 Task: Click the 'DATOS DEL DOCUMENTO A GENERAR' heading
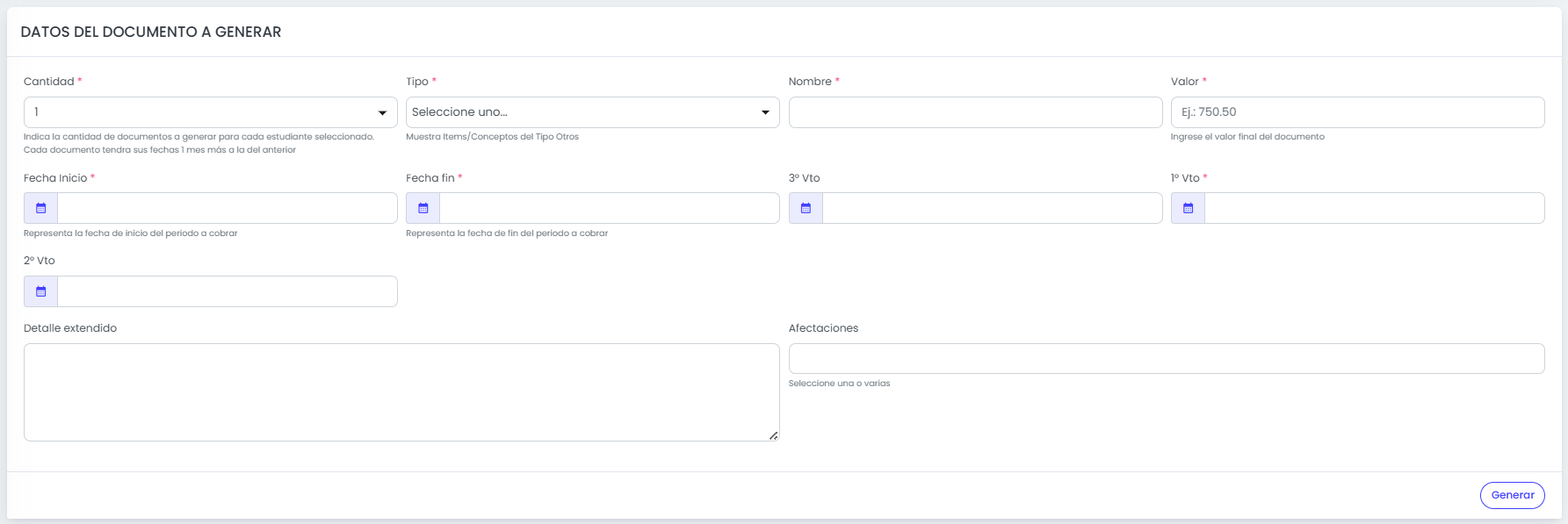click(151, 32)
